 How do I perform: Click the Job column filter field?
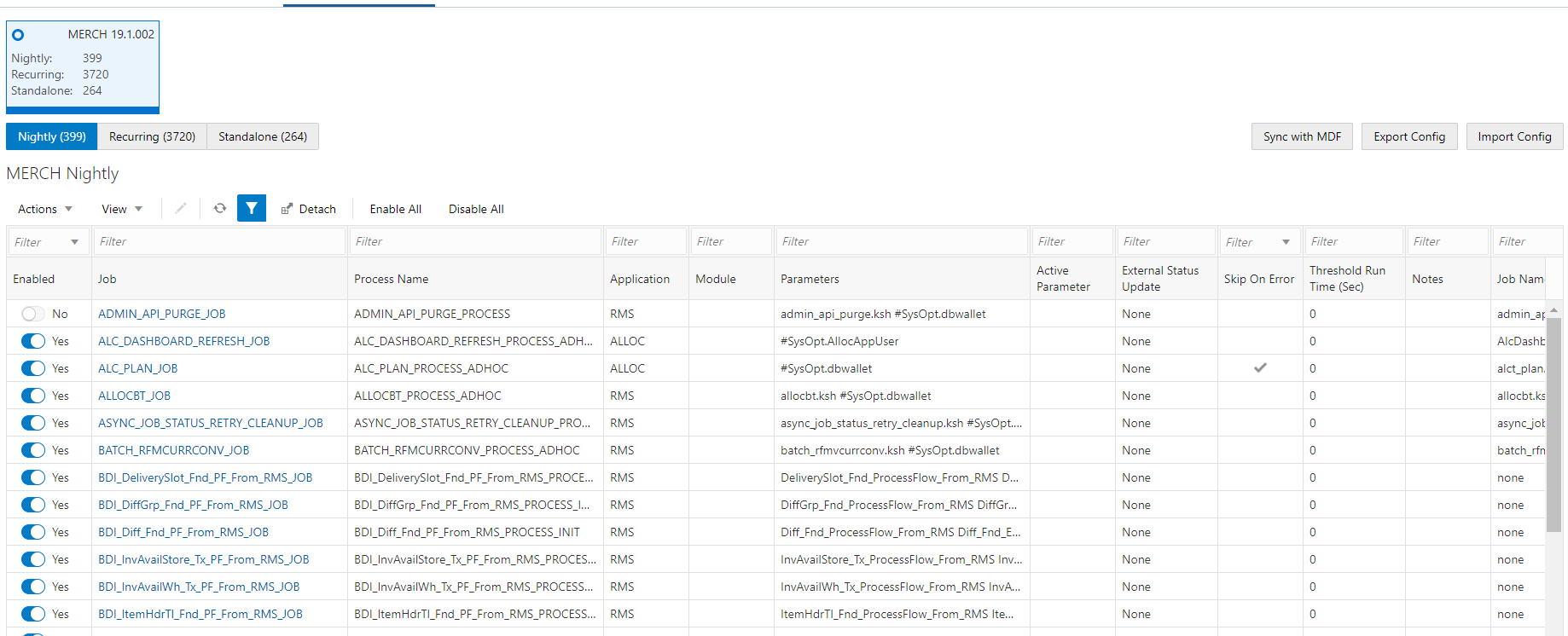tap(219, 241)
